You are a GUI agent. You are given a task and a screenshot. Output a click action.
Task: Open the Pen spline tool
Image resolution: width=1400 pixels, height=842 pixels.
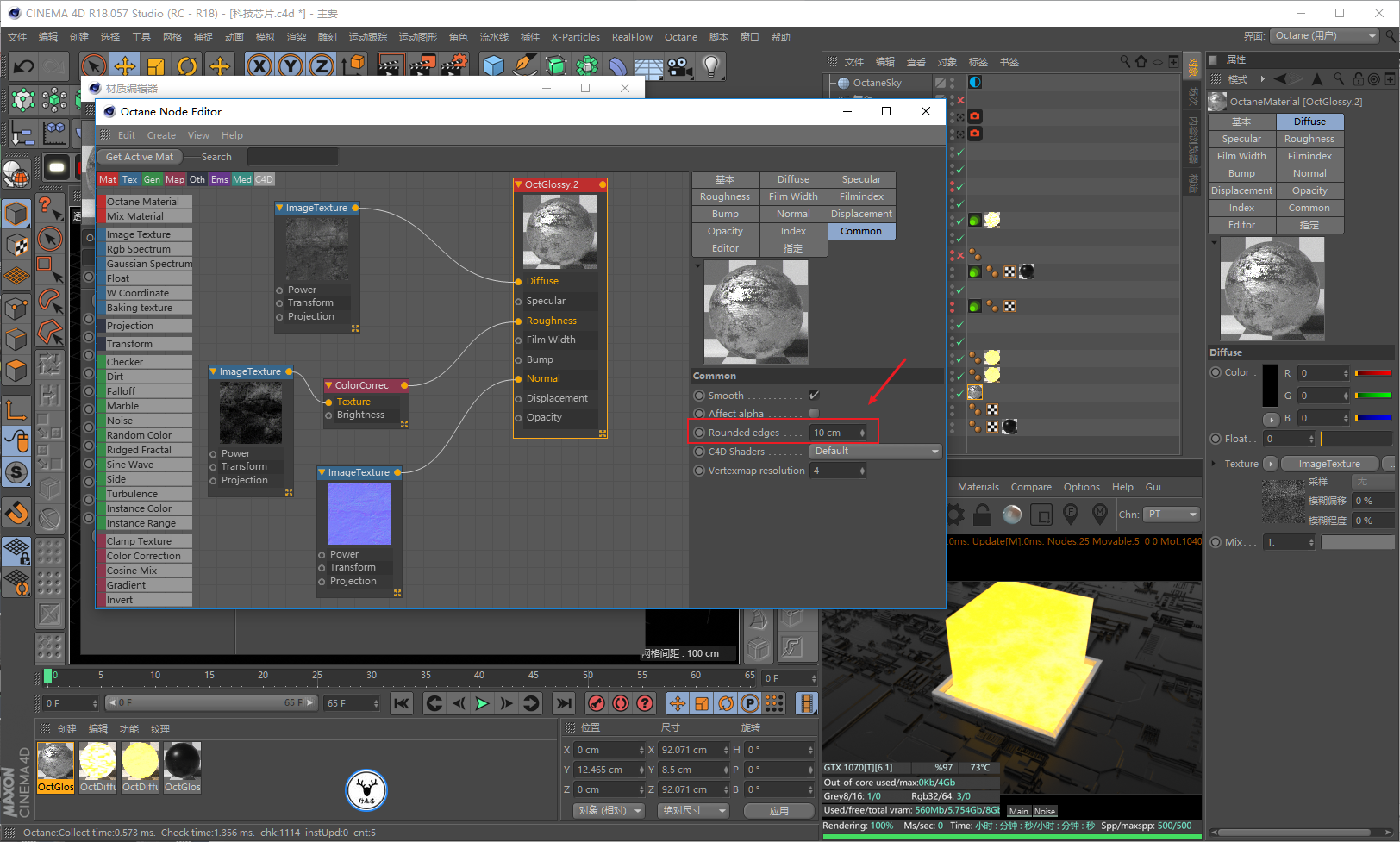[525, 66]
